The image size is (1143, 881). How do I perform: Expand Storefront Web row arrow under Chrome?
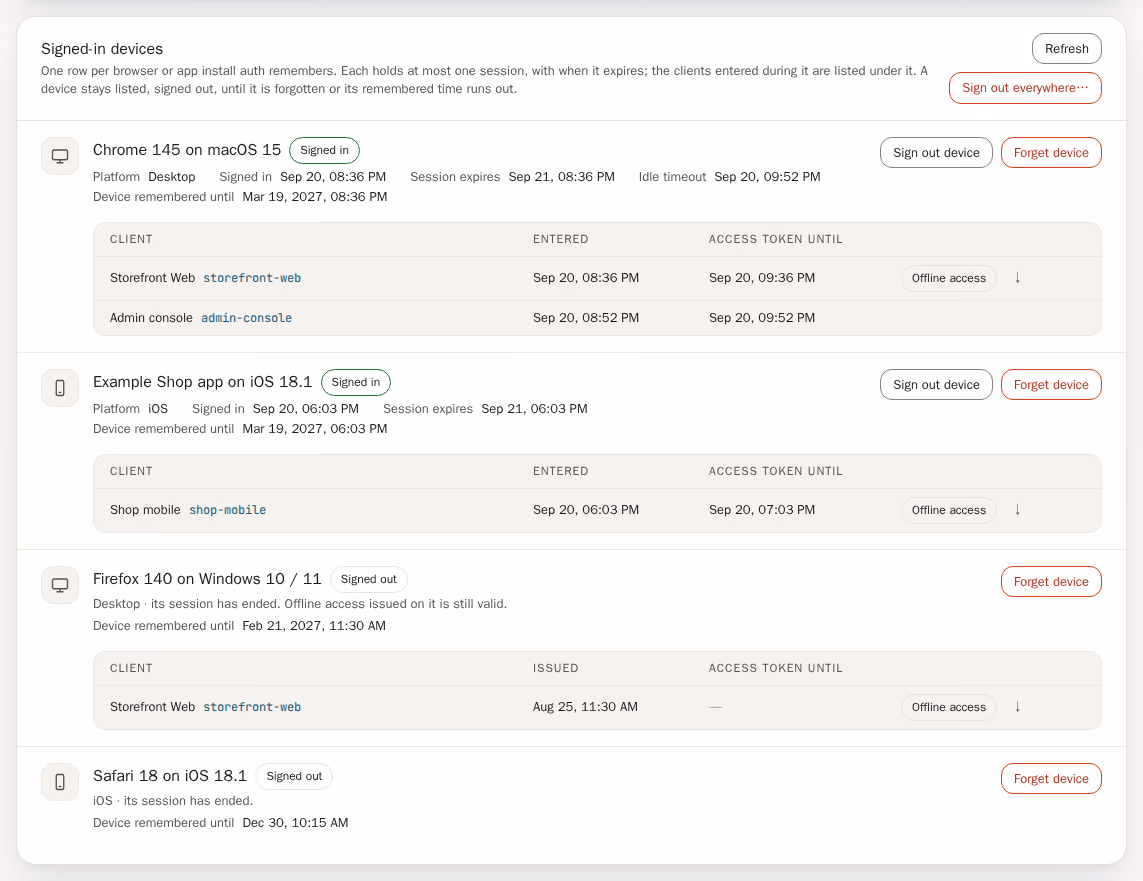click(x=1018, y=278)
